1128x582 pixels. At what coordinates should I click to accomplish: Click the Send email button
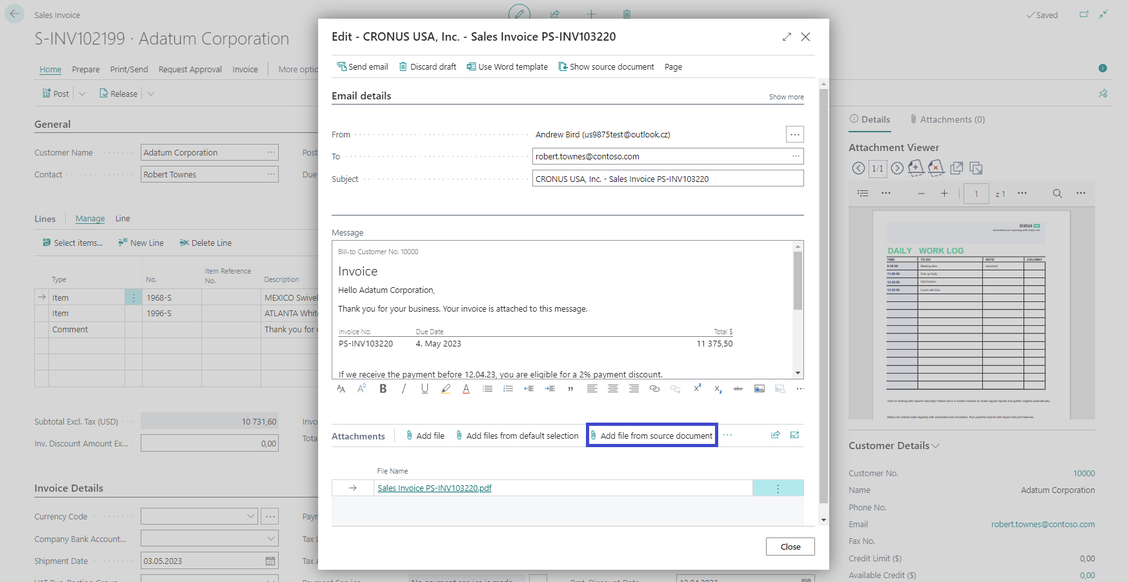pos(362,67)
